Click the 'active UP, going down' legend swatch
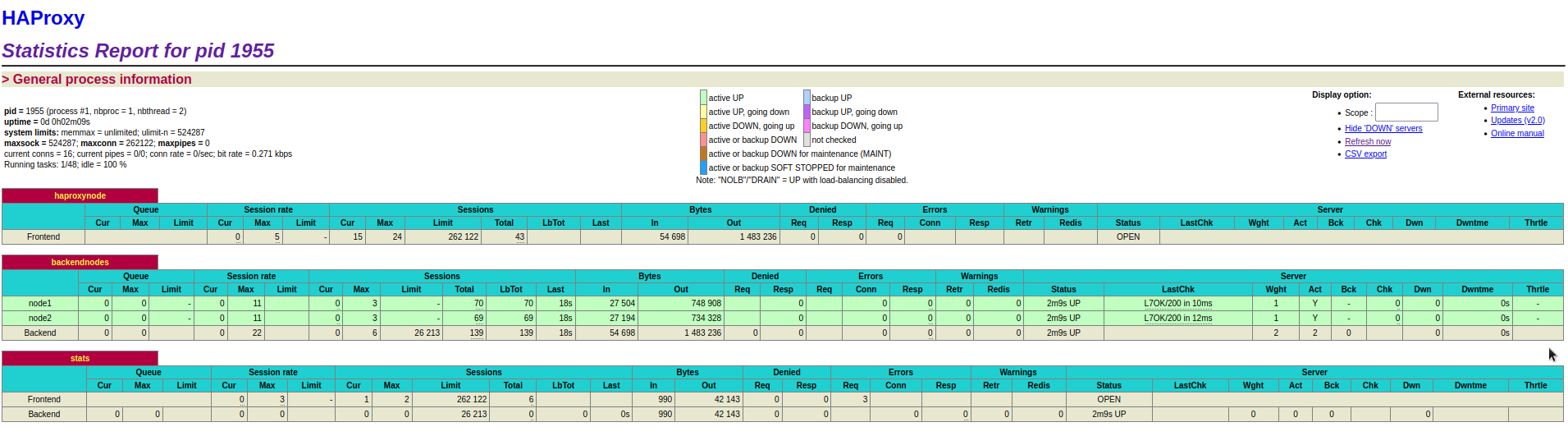 click(703, 112)
